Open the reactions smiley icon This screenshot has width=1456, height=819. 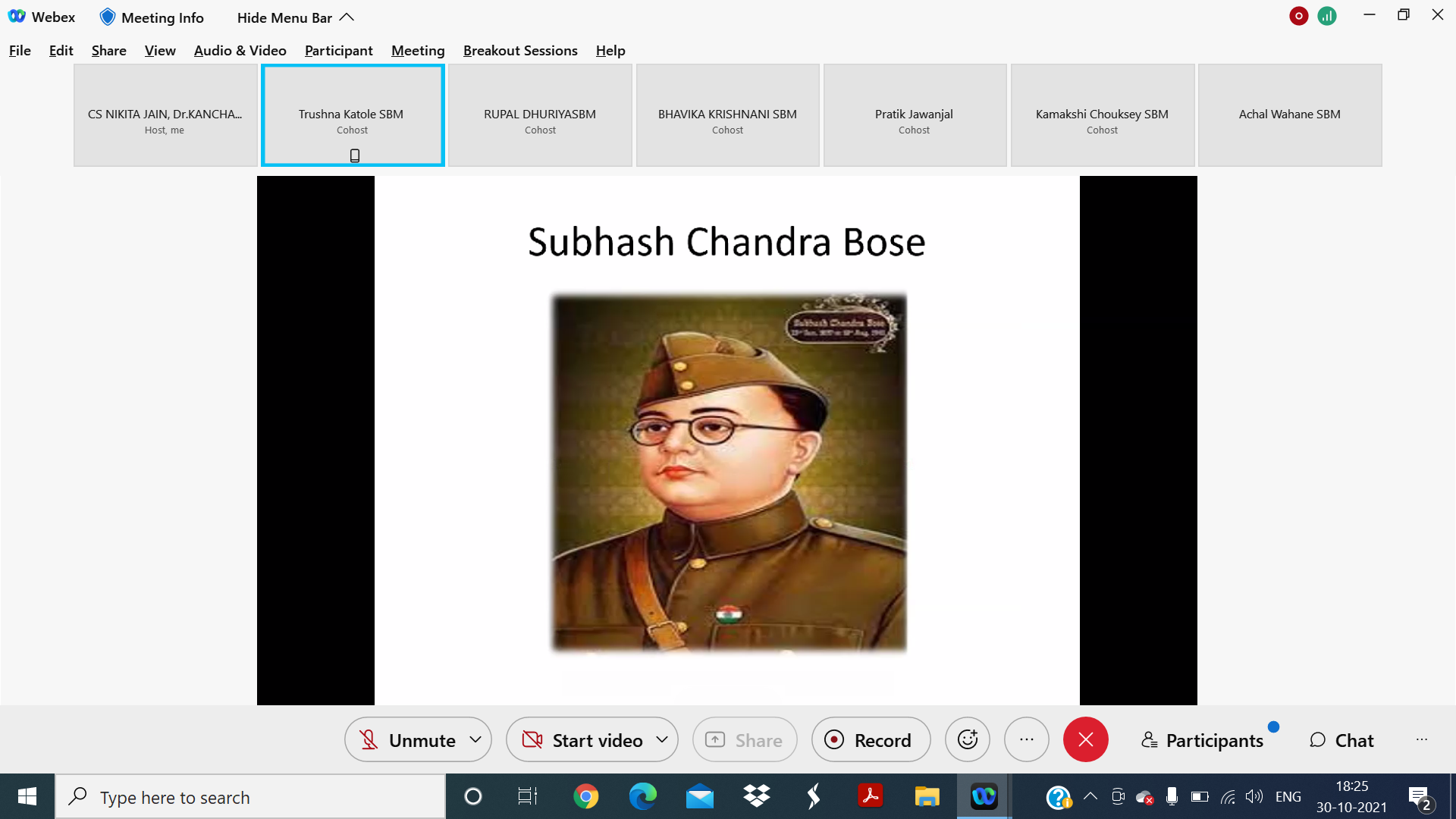point(968,739)
